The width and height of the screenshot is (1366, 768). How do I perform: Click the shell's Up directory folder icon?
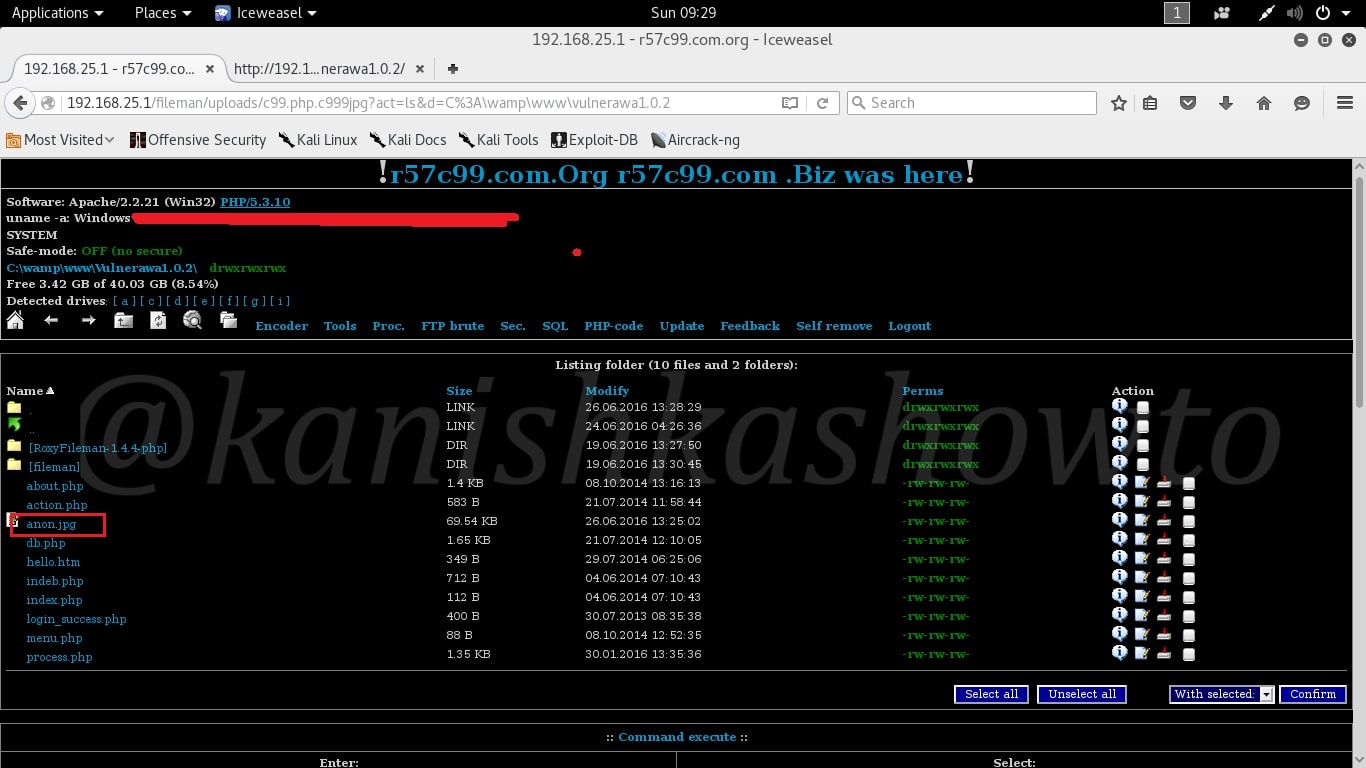pos(123,320)
